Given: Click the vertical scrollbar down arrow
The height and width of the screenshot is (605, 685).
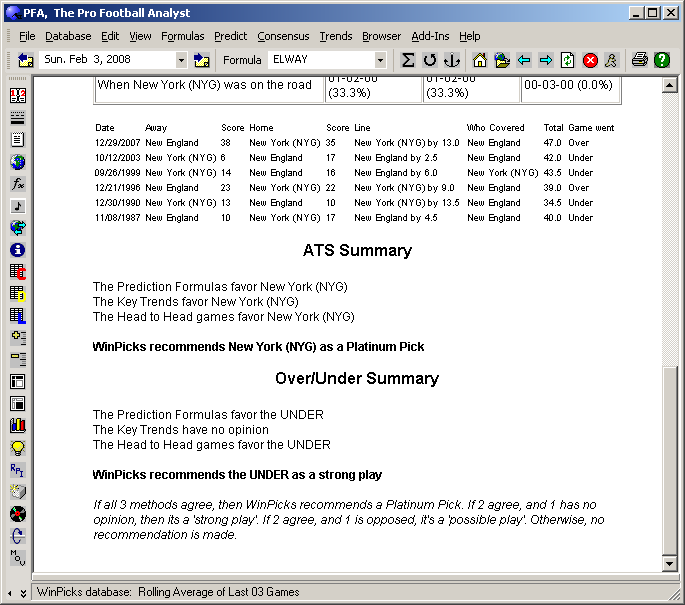Looking at the screenshot, I should (x=669, y=563).
